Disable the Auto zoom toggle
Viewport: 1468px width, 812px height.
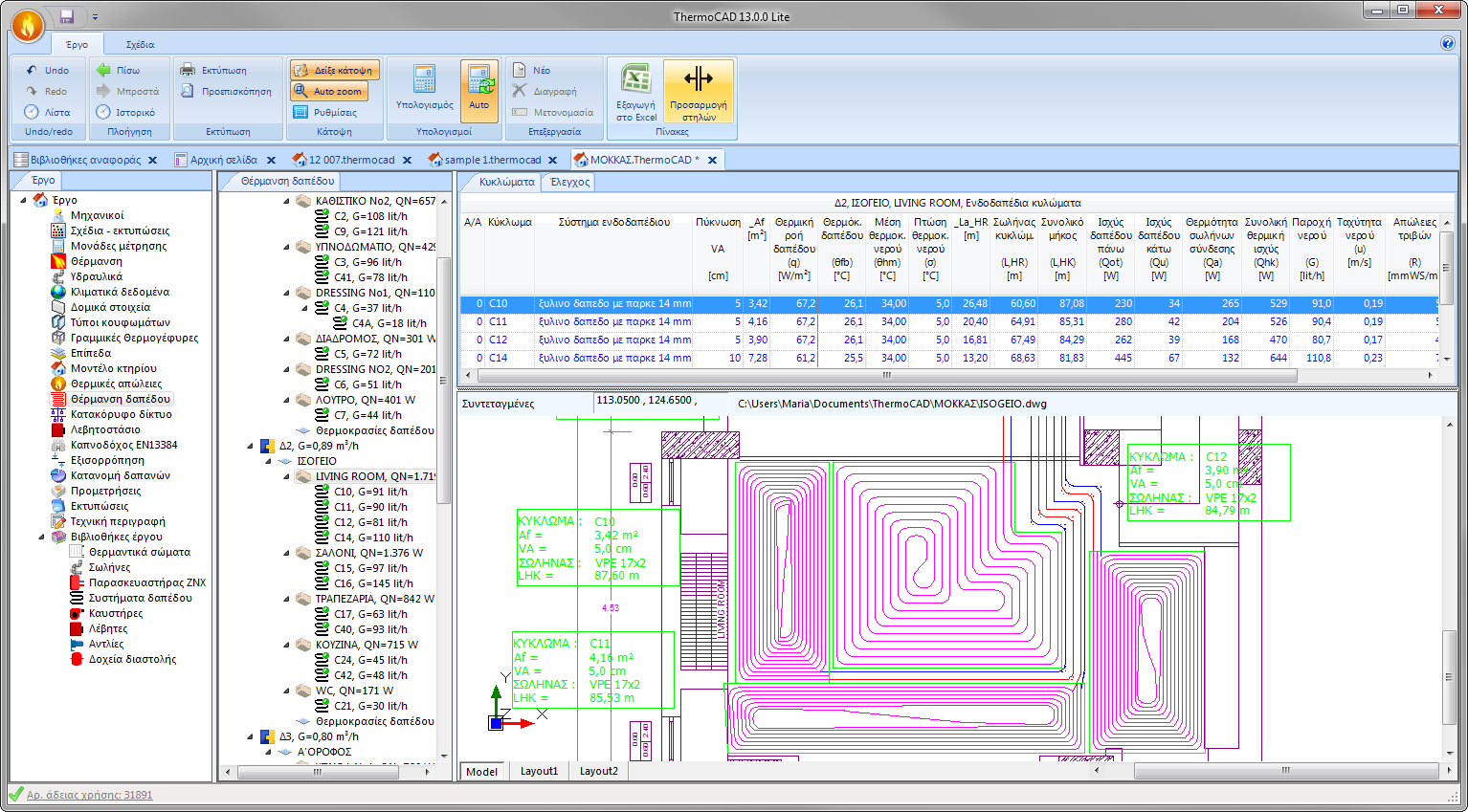click(x=329, y=91)
